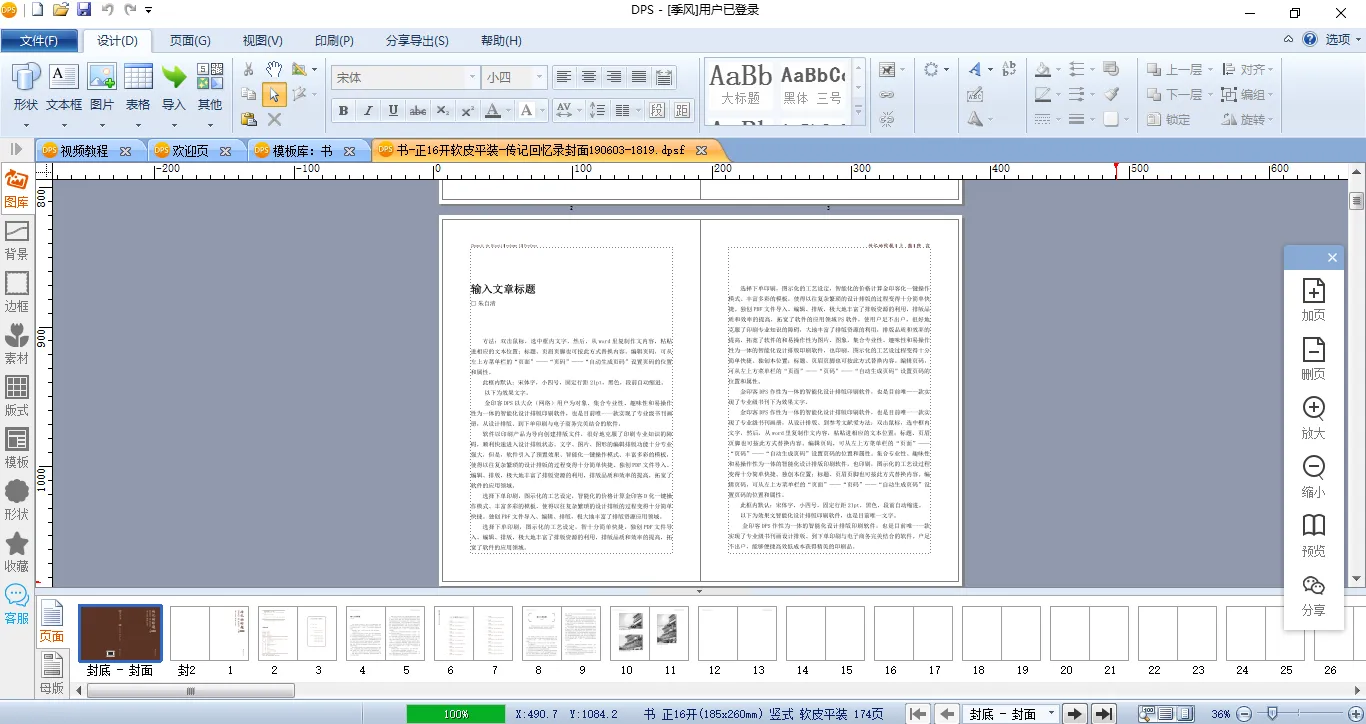
Task: Open the 图库 gallery sidebar panel
Action: click(x=16, y=188)
